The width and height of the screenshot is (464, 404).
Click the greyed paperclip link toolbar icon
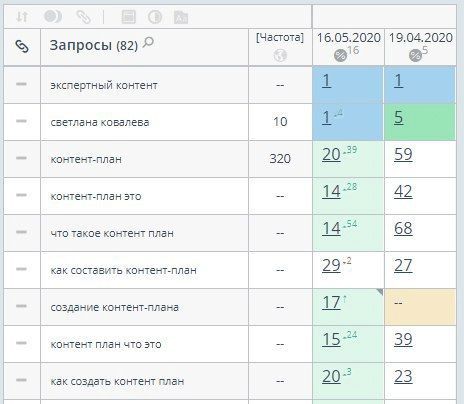point(83,17)
